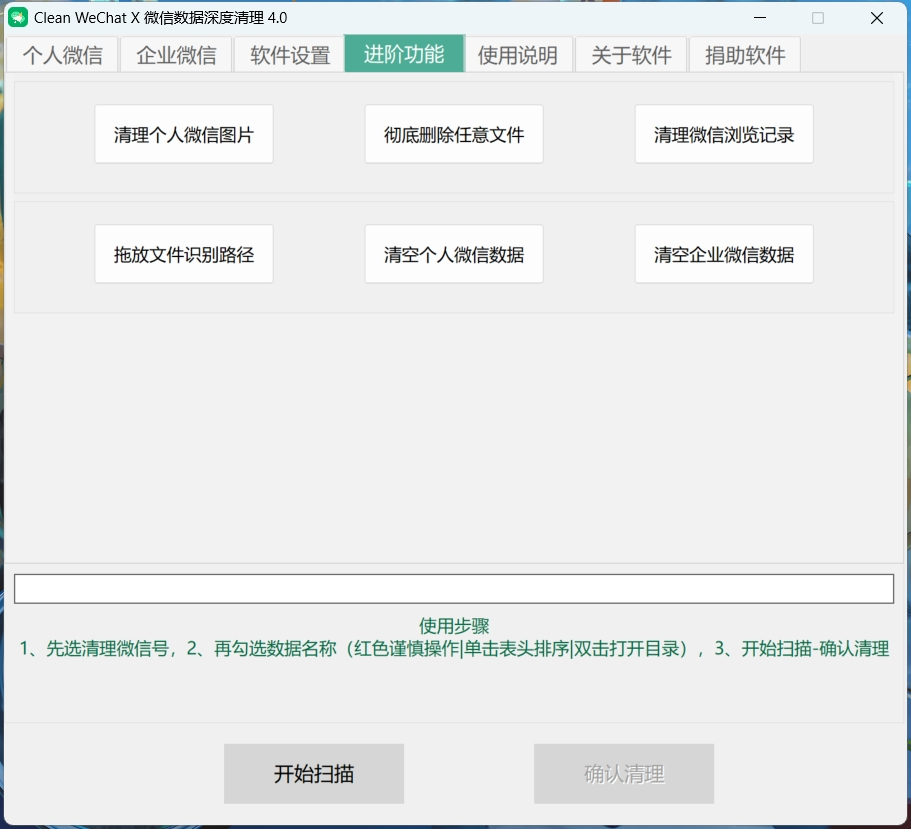The height and width of the screenshot is (829, 911).
Task: Start scanning with 开始扫描
Action: pos(314,774)
